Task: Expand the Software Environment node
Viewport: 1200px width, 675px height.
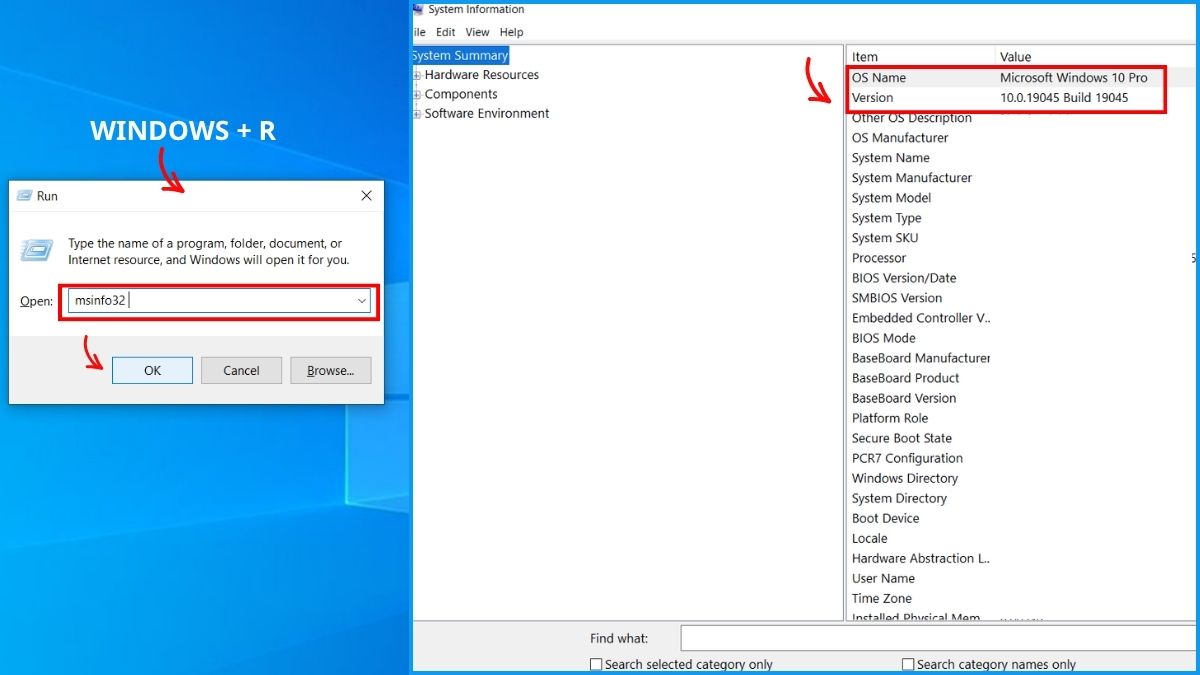Action: pyautogui.click(x=417, y=114)
